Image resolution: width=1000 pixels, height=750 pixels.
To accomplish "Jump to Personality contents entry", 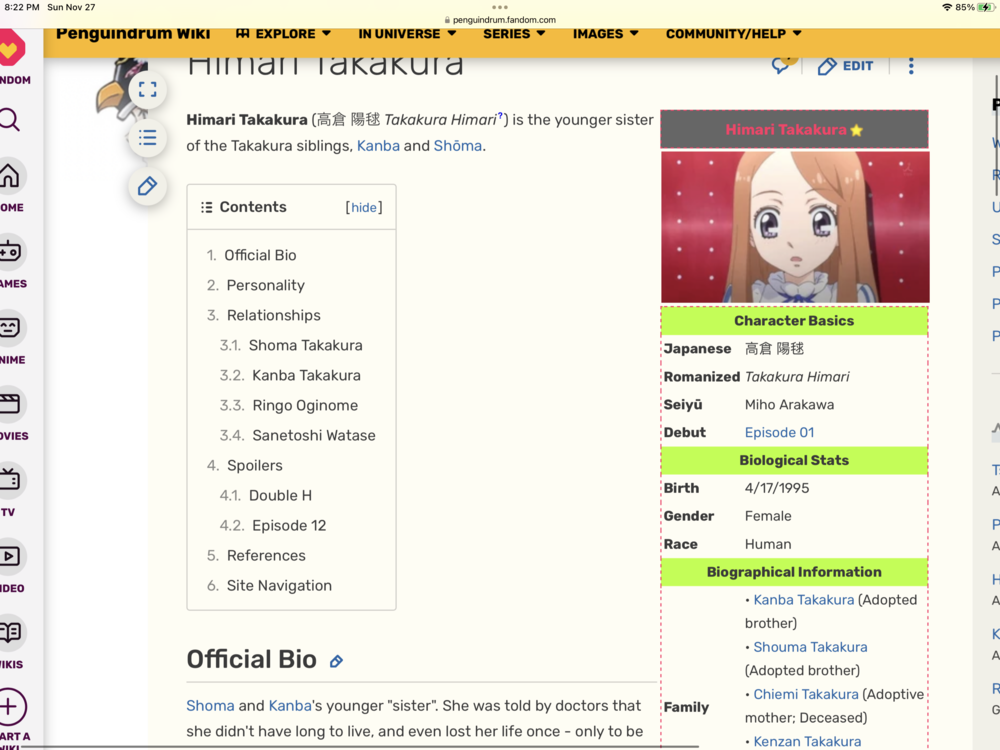I will 266,285.
